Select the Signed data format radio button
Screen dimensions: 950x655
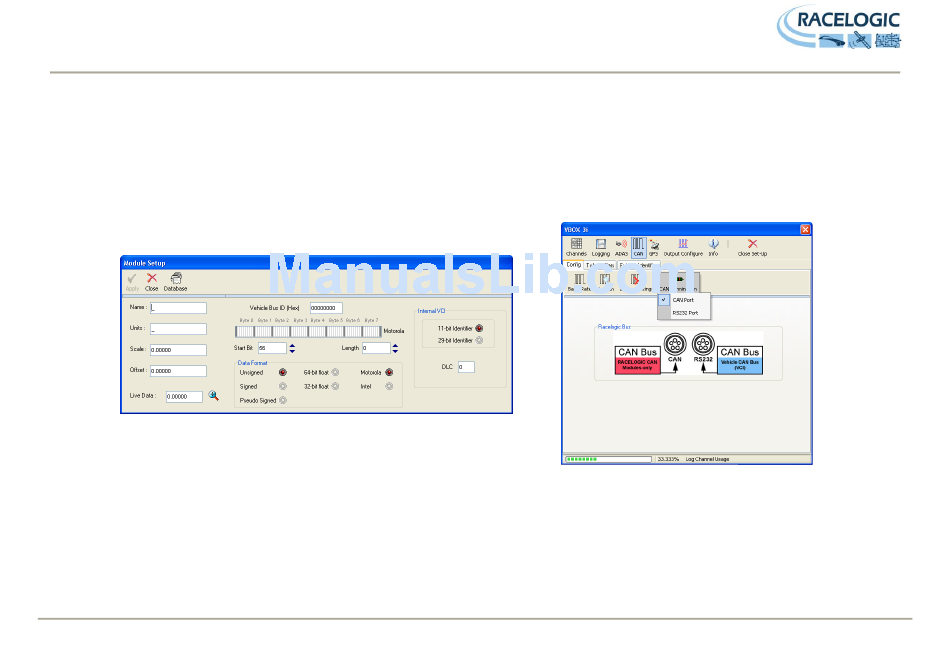(x=282, y=386)
